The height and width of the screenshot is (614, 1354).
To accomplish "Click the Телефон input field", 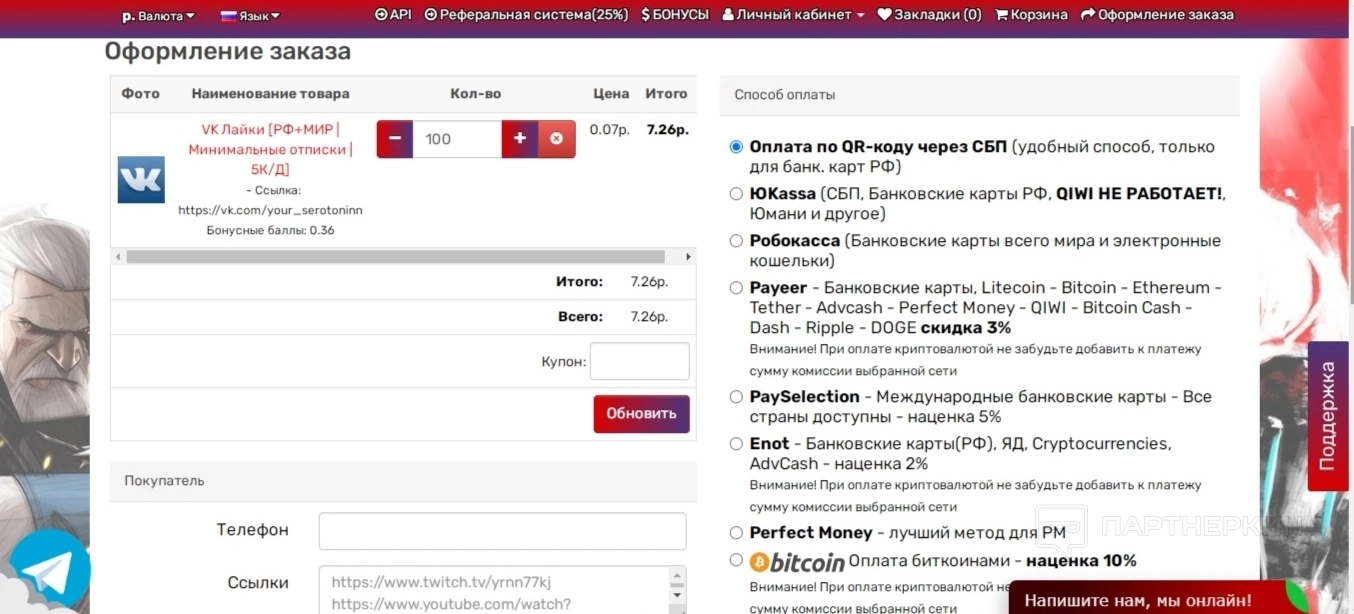I will 502,531.
